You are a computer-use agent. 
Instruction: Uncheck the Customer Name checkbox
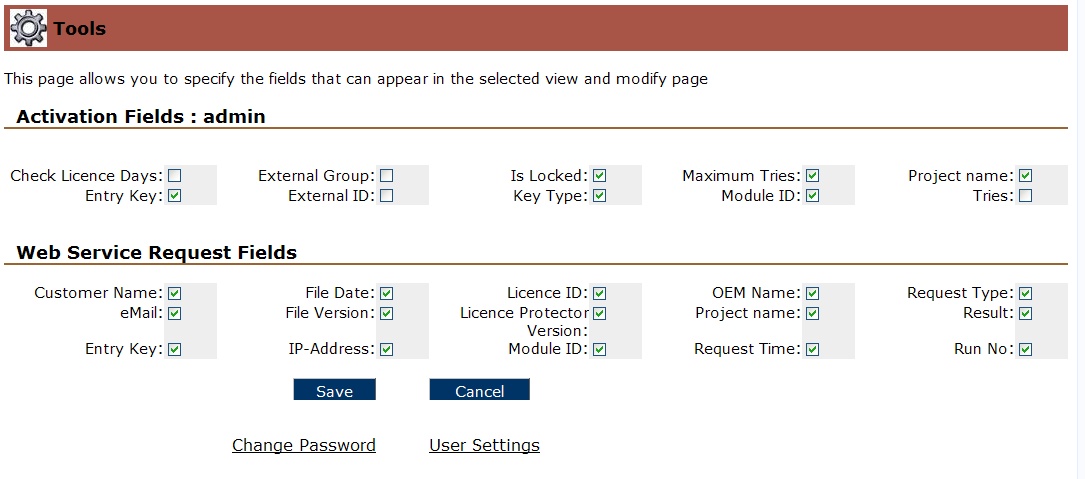(x=174, y=294)
